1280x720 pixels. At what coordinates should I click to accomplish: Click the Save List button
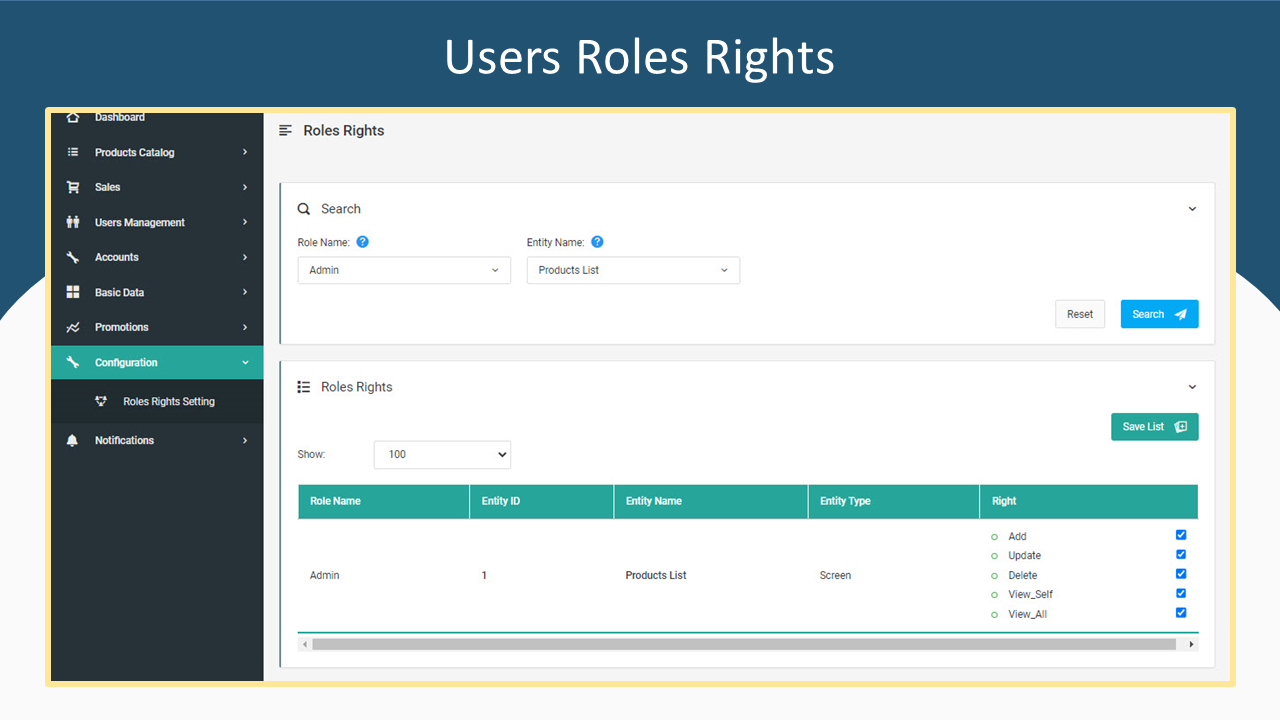(1155, 427)
